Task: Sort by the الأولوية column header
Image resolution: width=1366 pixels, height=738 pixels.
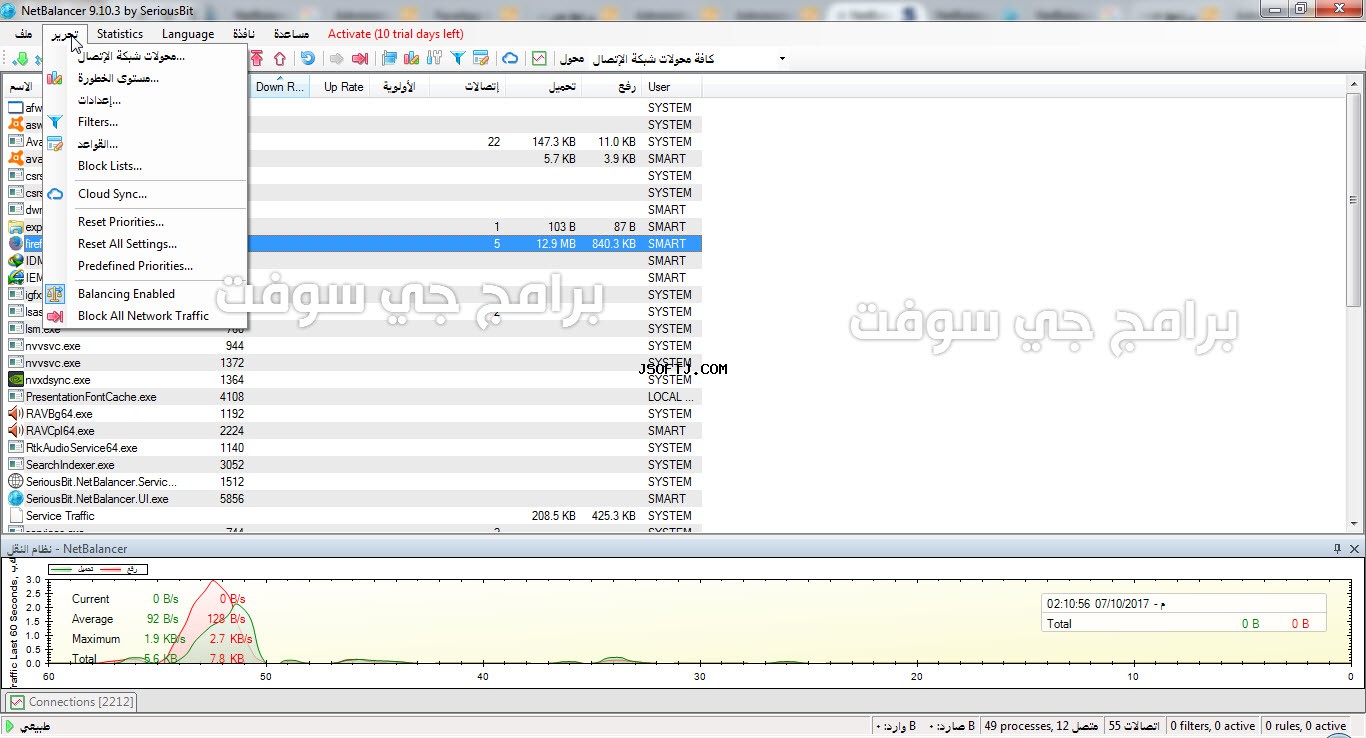Action: point(400,87)
